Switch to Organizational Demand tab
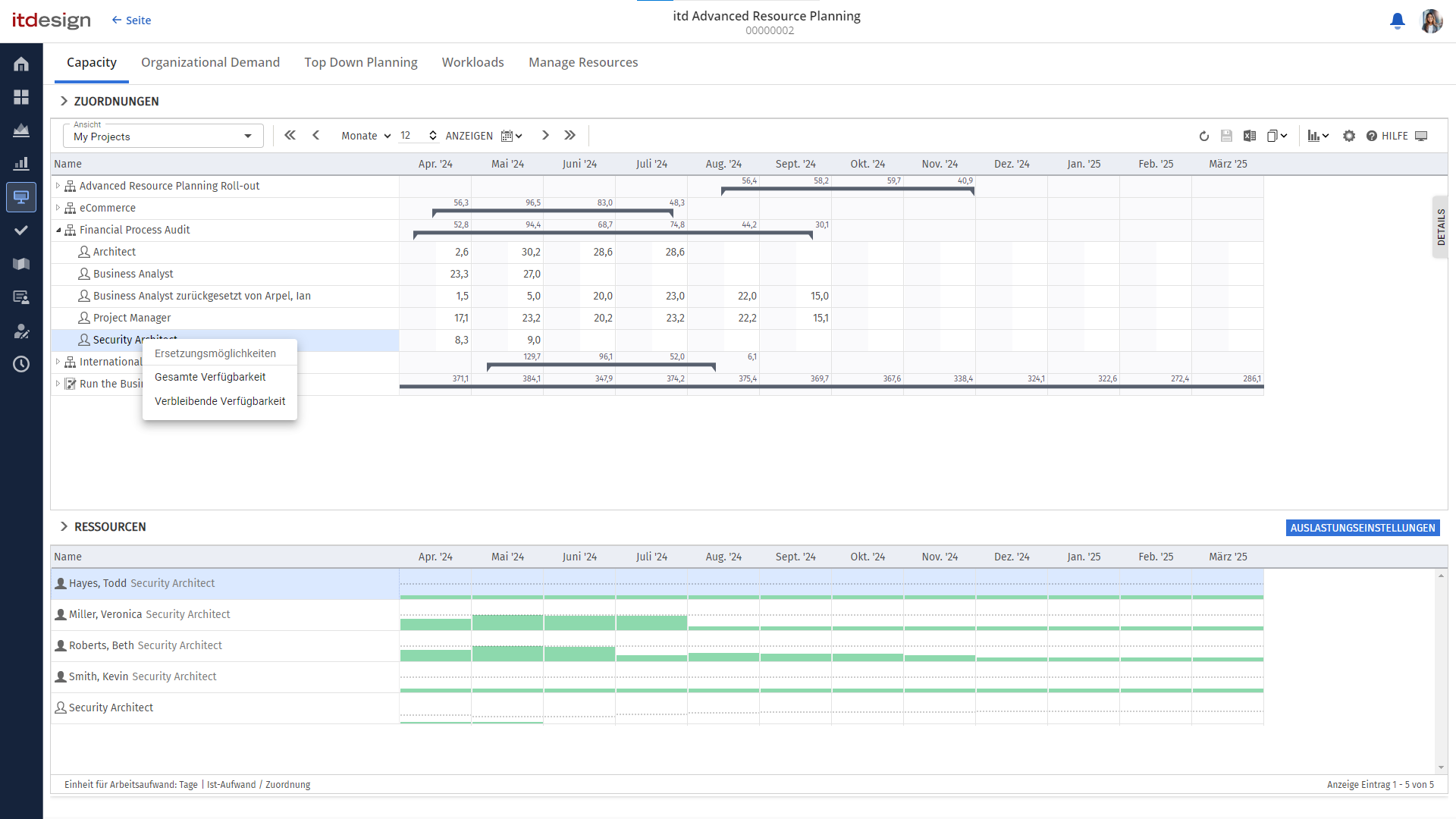 [x=210, y=62]
